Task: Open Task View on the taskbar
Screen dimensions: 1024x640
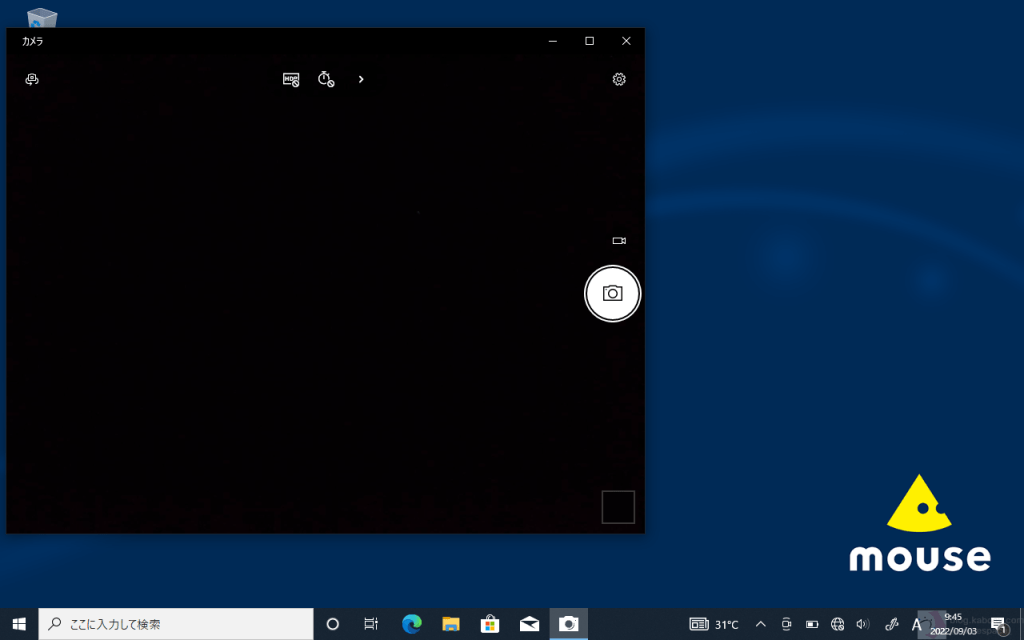Action: tap(371, 624)
